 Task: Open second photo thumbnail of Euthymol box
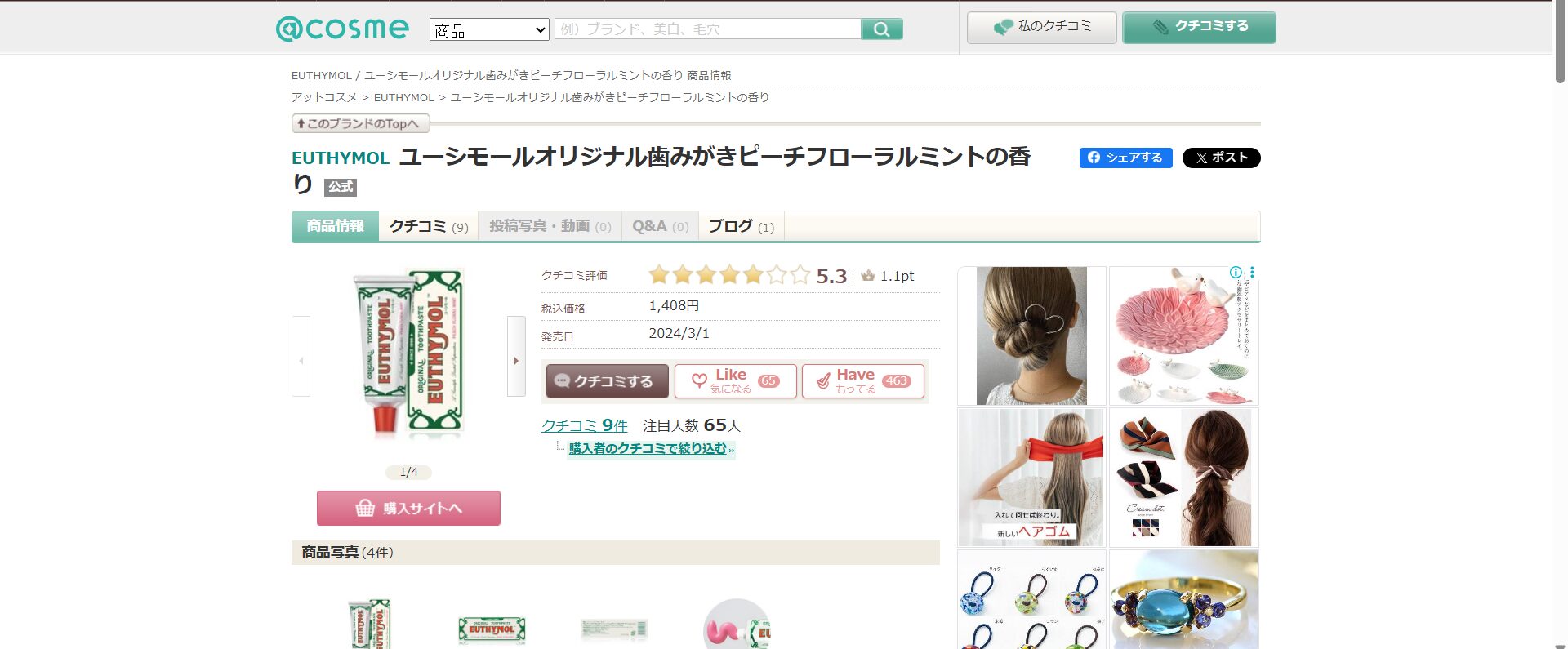492,629
